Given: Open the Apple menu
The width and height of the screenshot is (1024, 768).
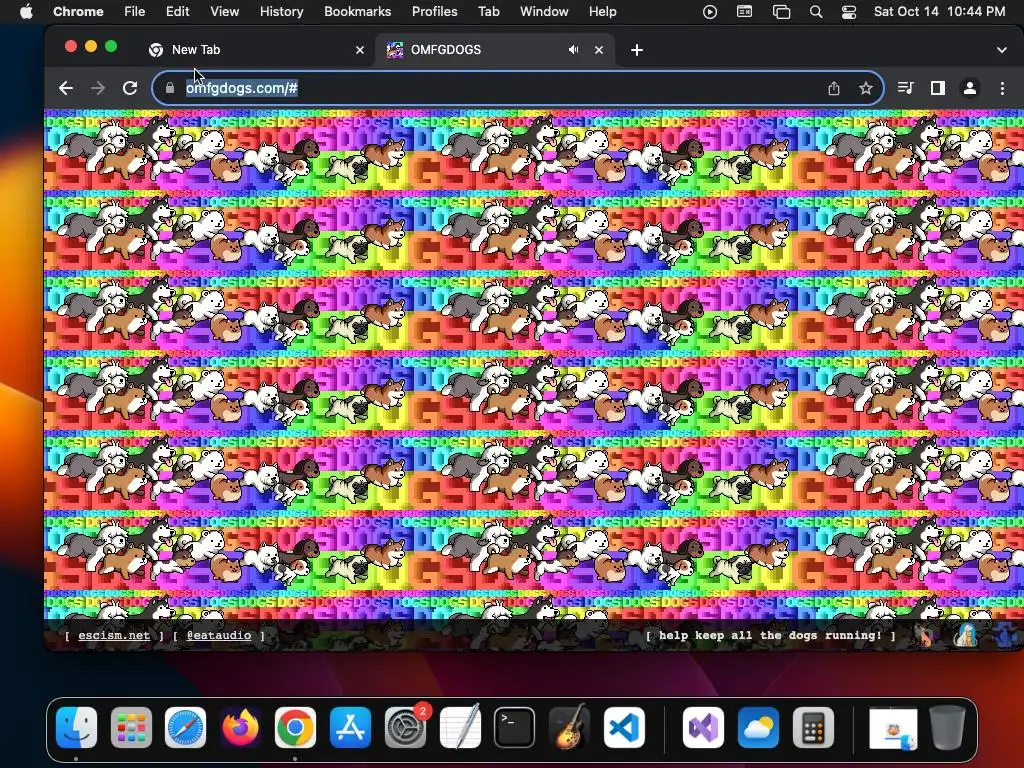Looking at the screenshot, I should point(26,12).
